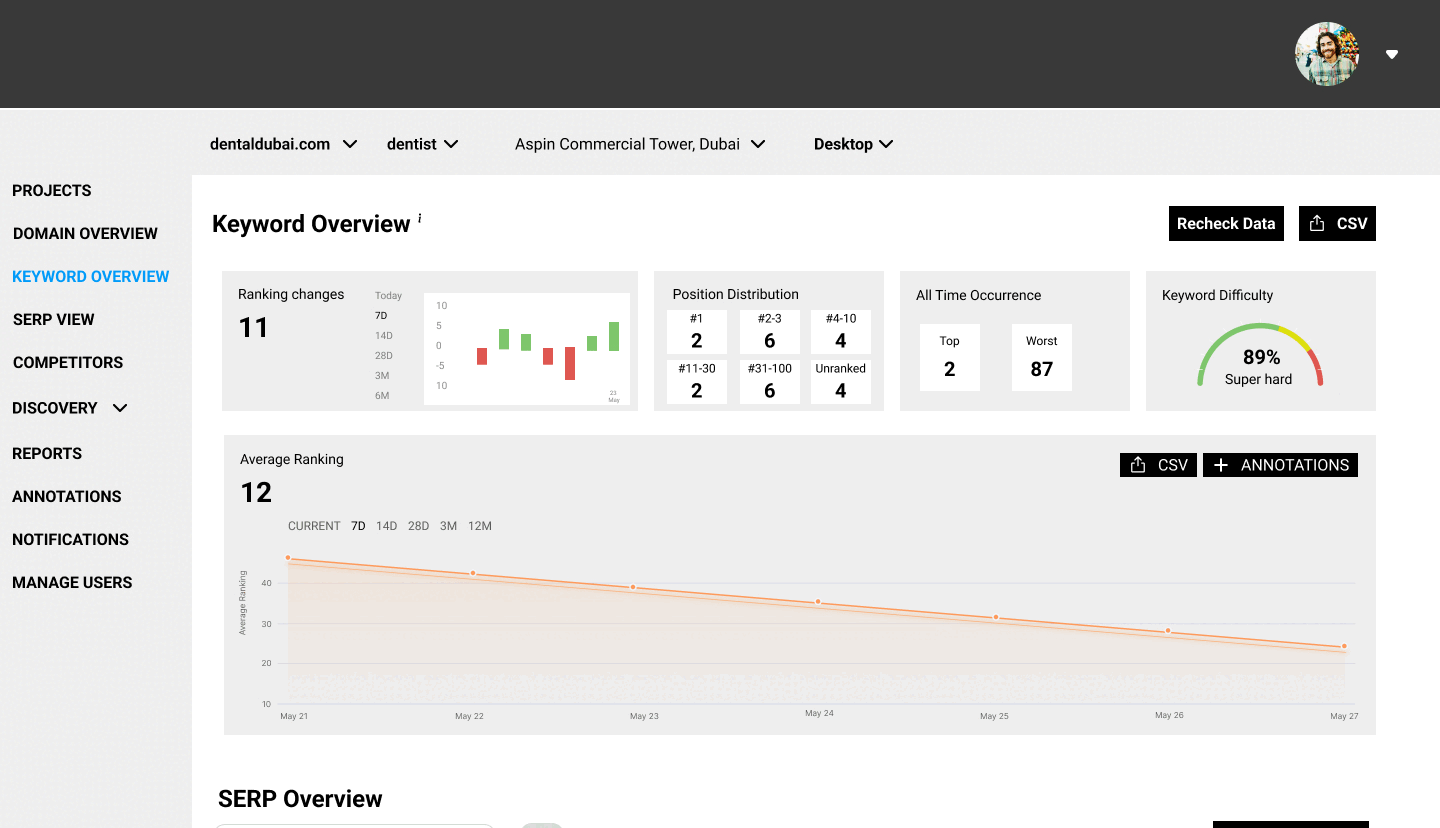Select 28D range in Average Ranking chart
1440x828 pixels.
click(418, 526)
